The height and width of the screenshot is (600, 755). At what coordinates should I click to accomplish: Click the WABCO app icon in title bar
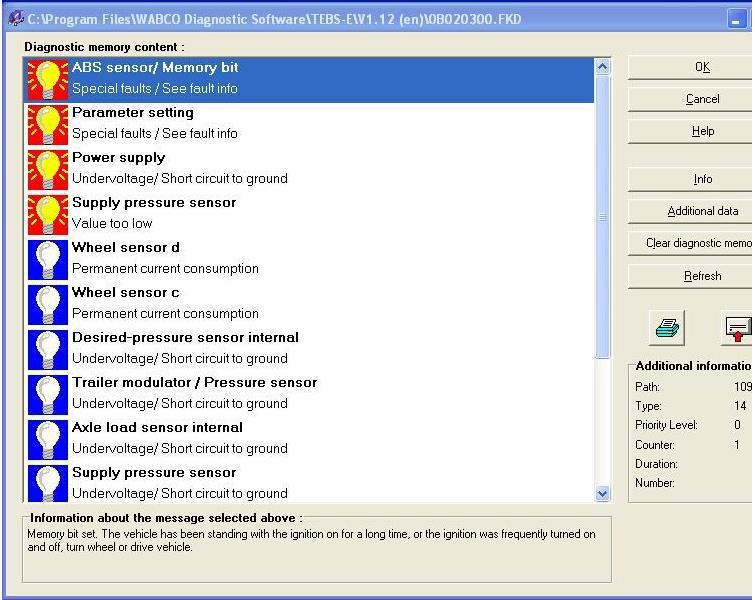pyautogui.click(x=16, y=19)
